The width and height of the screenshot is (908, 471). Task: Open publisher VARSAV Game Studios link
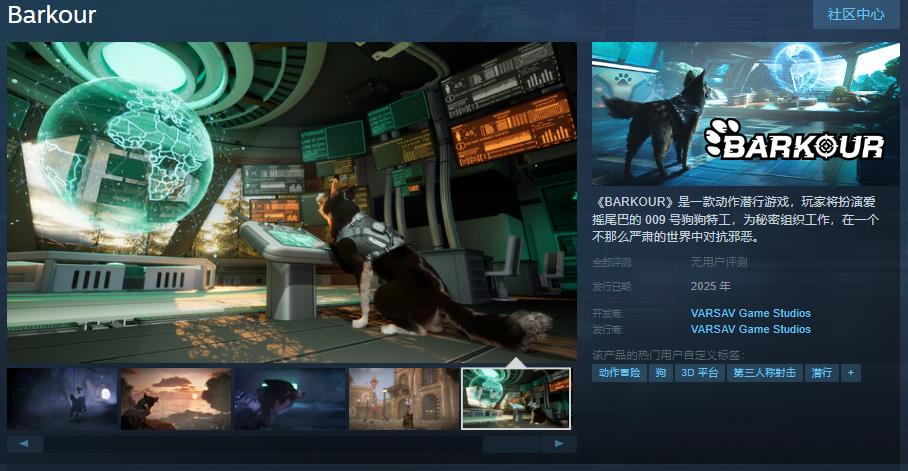(750, 329)
